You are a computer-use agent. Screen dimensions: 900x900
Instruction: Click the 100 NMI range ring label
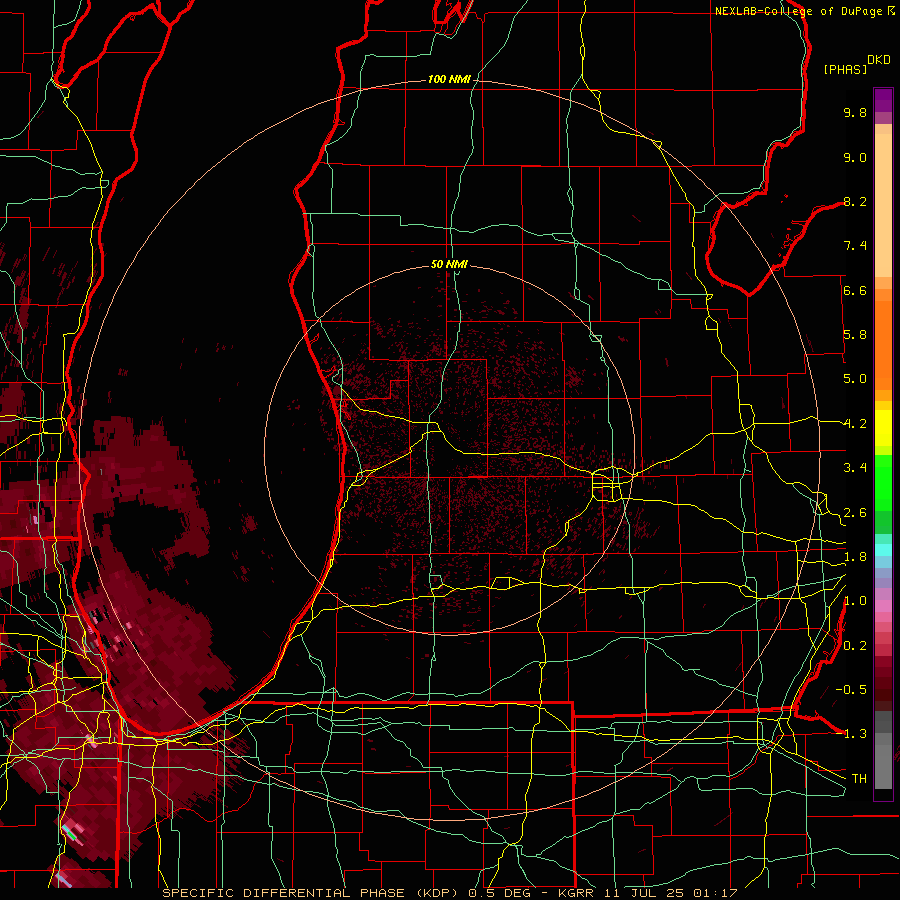click(x=449, y=79)
